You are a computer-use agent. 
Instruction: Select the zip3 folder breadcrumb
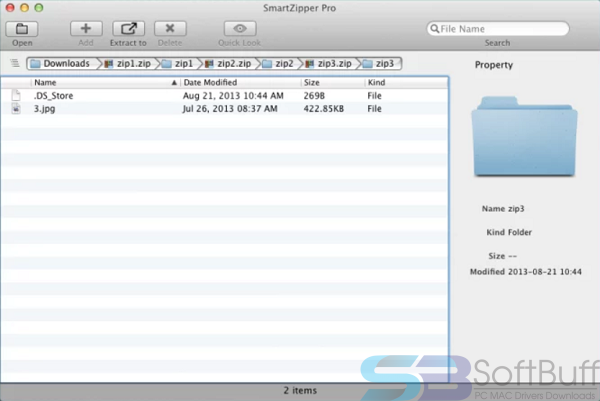pyautogui.click(x=378, y=64)
